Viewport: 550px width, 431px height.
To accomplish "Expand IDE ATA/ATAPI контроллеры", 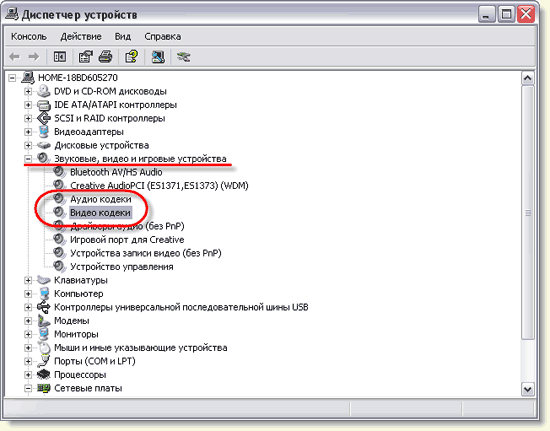I will click(x=28, y=105).
